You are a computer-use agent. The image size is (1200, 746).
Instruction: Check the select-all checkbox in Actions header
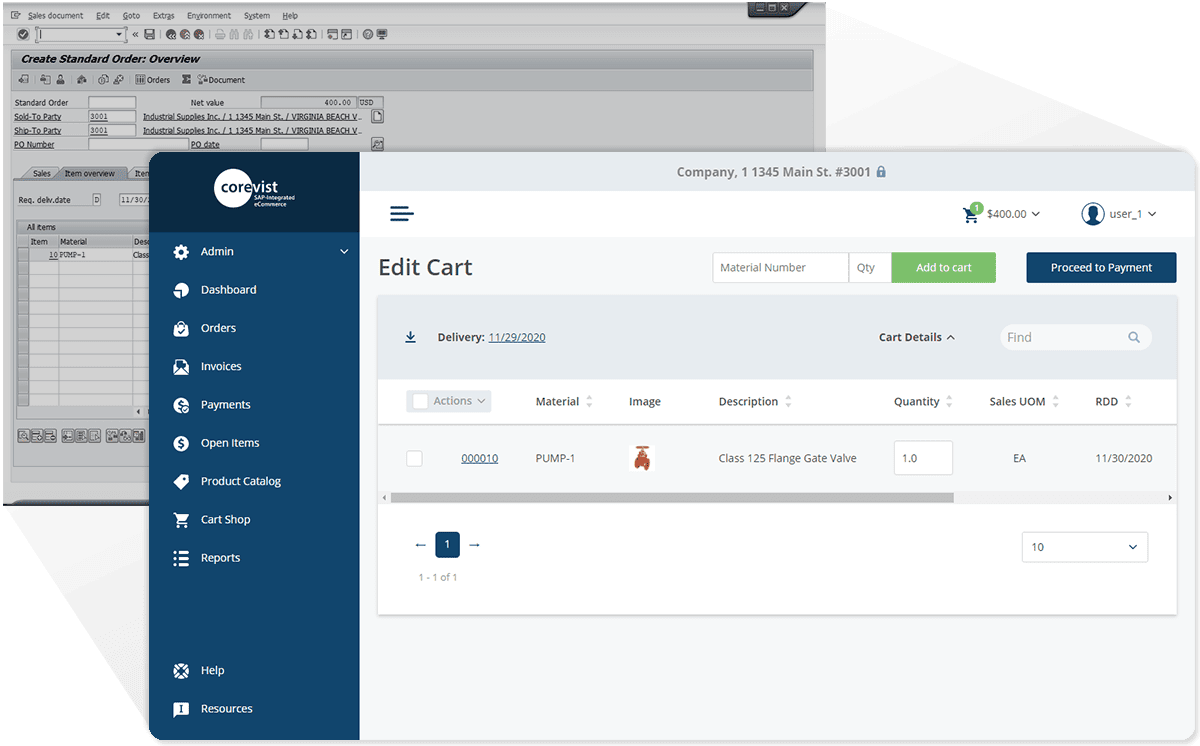(420, 401)
